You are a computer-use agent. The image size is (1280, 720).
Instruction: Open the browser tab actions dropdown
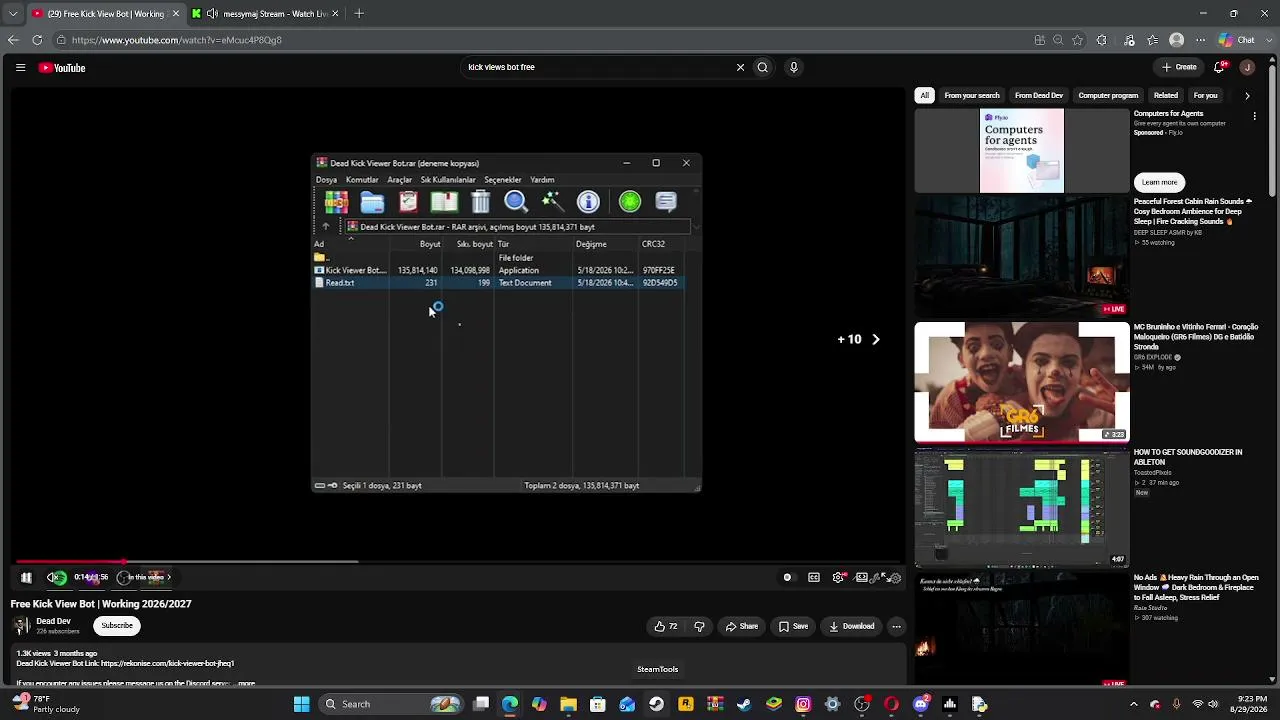point(13,14)
